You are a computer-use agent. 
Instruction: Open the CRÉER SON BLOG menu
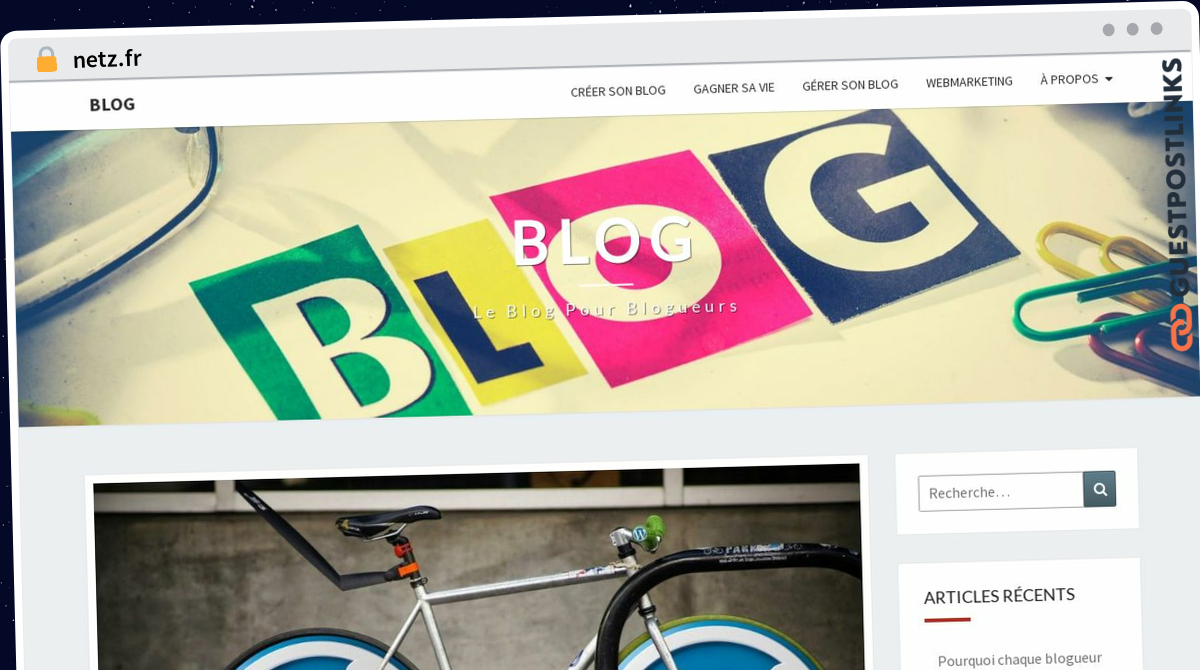coord(618,91)
